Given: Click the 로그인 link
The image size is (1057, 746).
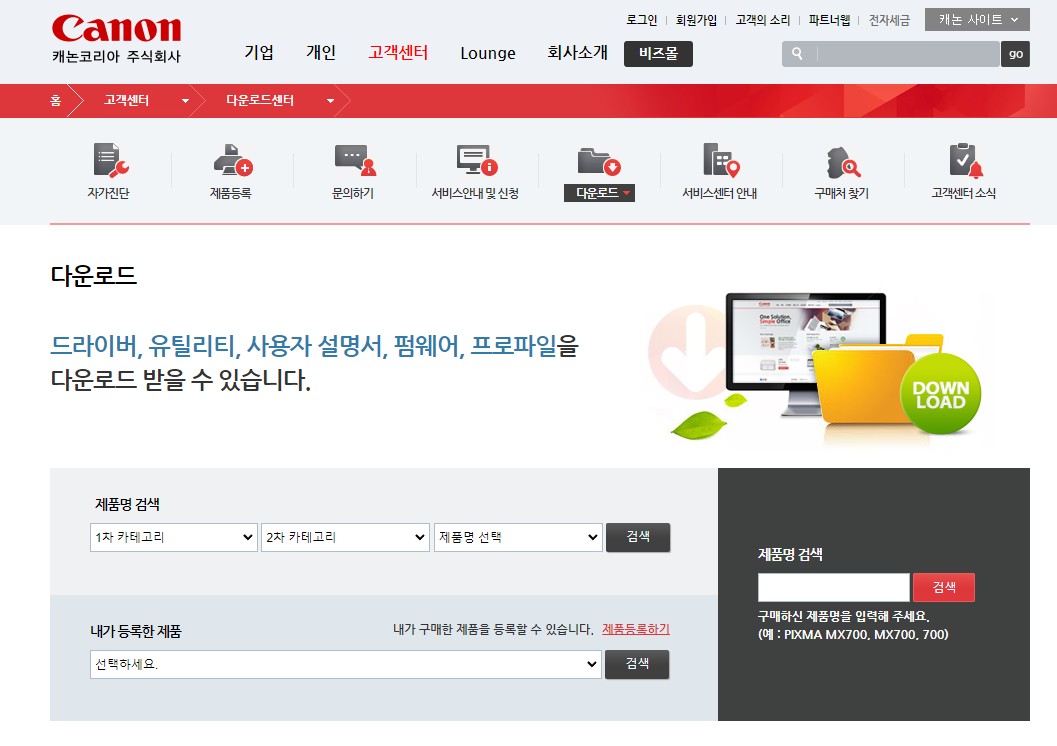Looking at the screenshot, I should tap(641, 20).
